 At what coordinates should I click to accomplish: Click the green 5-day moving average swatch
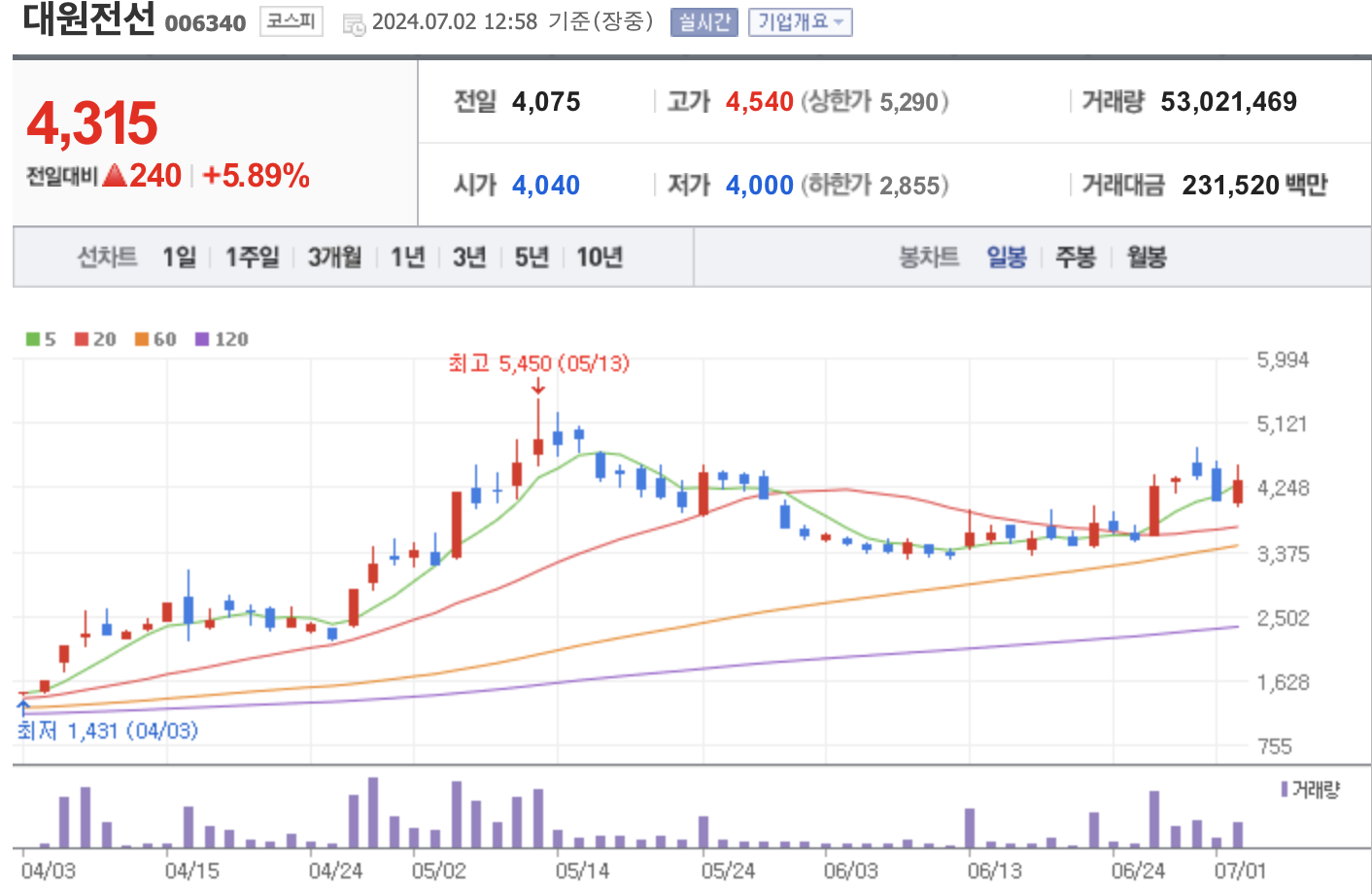pyautogui.click(x=33, y=339)
